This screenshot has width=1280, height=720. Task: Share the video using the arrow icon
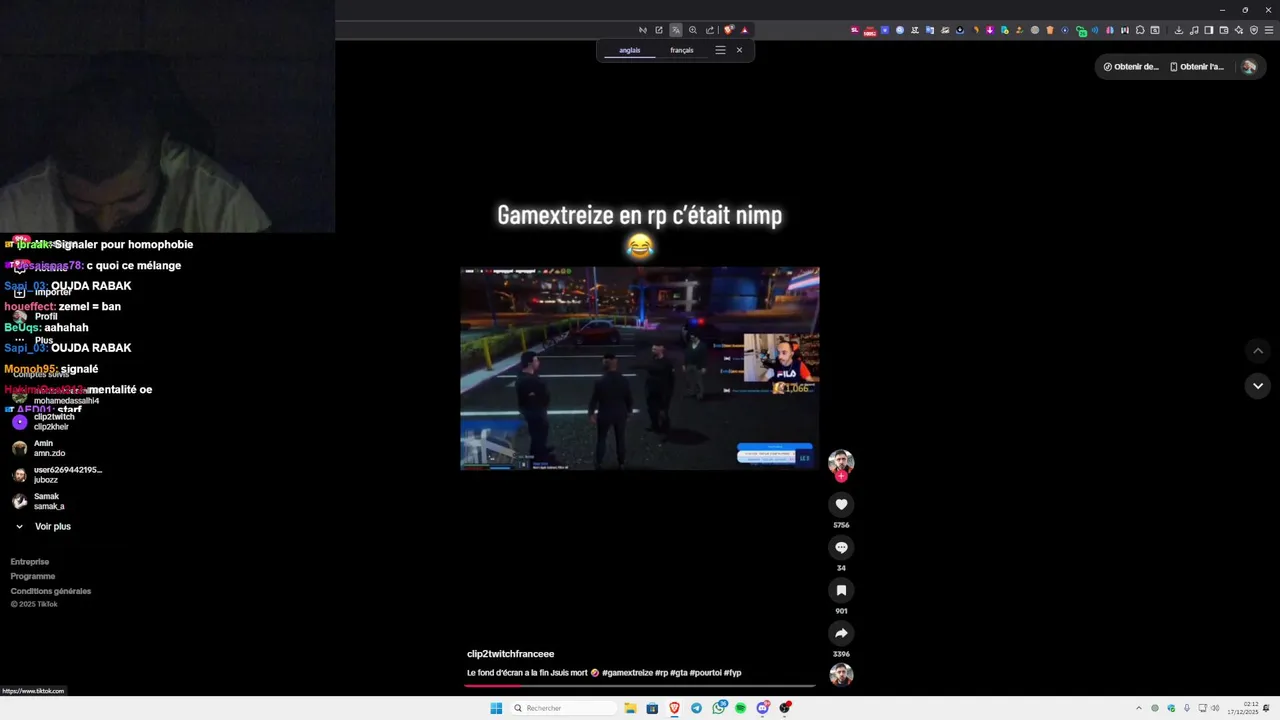(841, 633)
